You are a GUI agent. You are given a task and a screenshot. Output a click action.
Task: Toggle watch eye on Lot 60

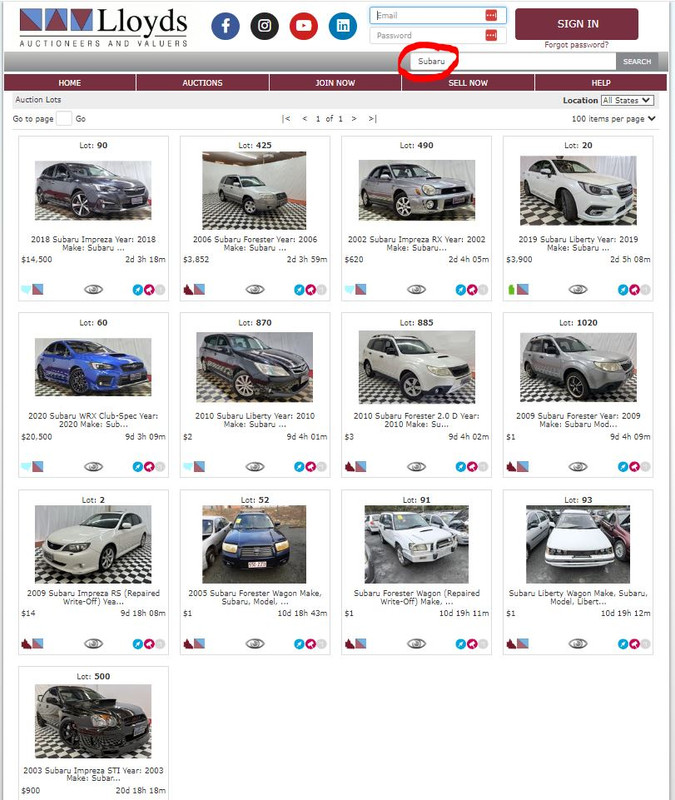(93, 466)
